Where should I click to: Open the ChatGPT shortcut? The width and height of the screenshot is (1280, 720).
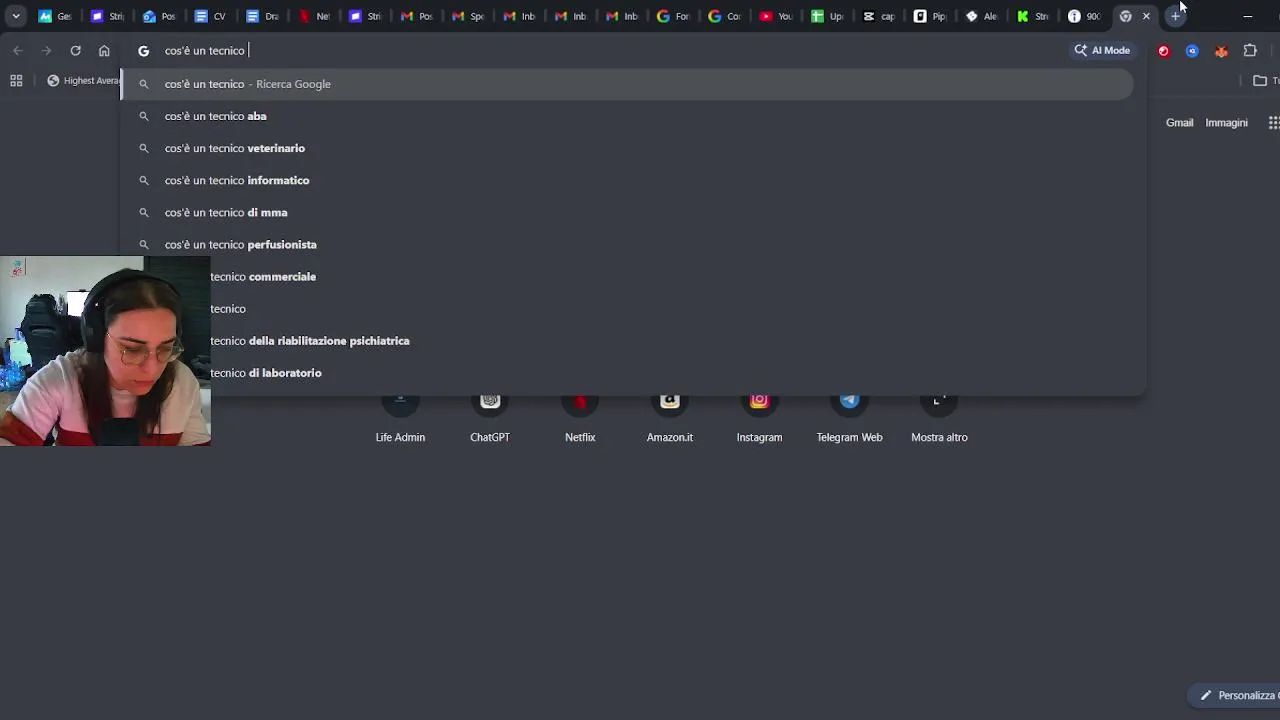[490, 418]
